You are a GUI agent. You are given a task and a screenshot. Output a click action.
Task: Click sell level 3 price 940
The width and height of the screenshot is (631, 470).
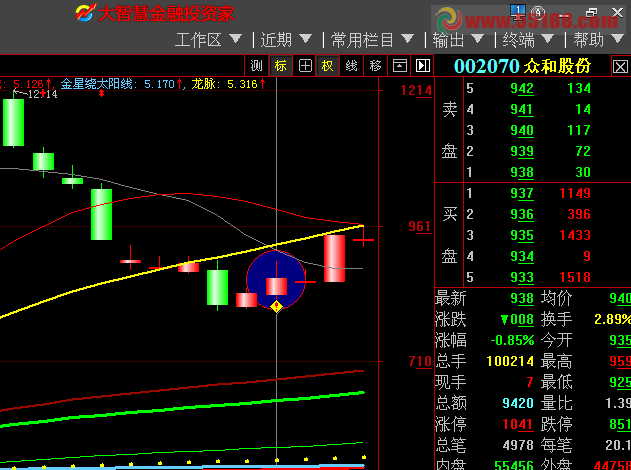tap(522, 130)
